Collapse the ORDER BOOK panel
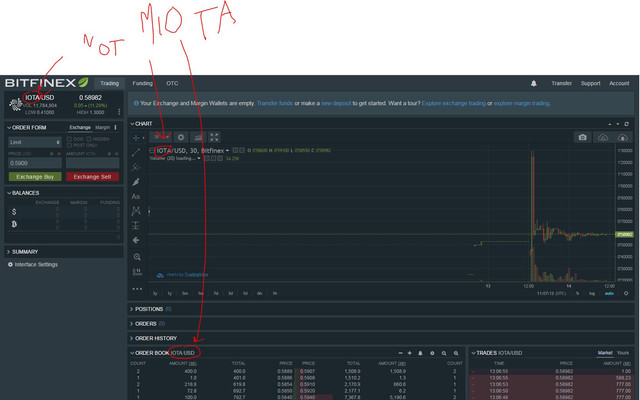 click(132, 353)
